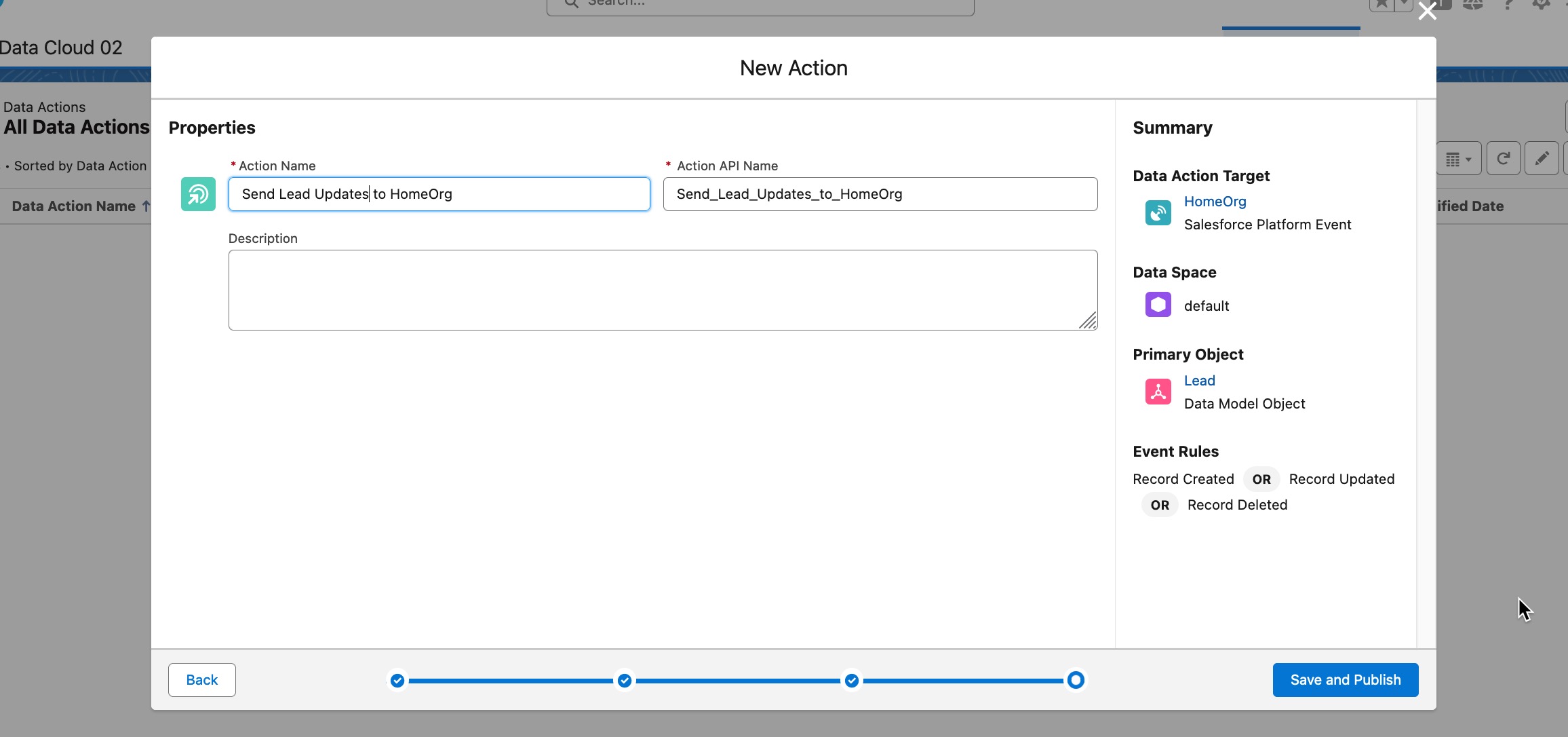
Task: Close the New Action dialog with X
Action: (x=1427, y=11)
